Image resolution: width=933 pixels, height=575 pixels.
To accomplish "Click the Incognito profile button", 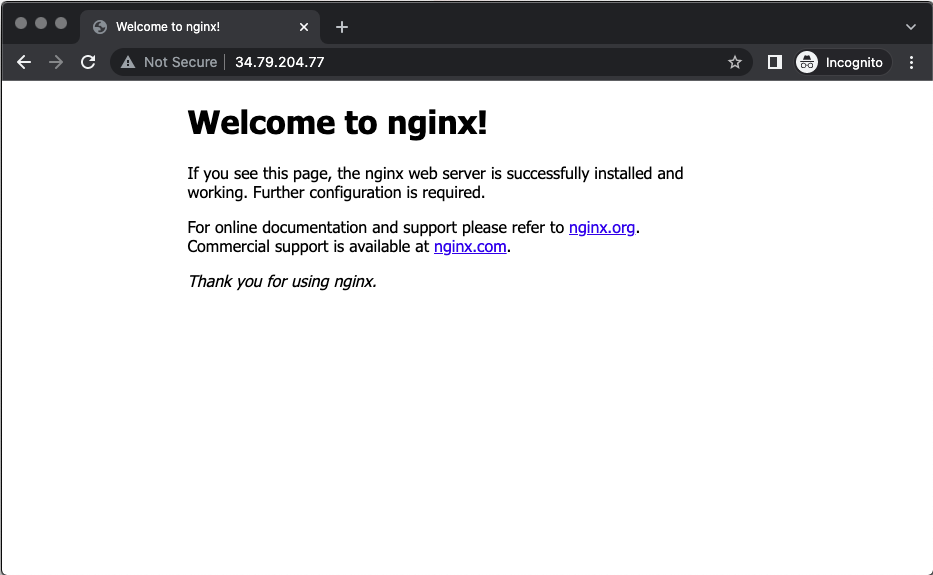I will pos(843,62).
